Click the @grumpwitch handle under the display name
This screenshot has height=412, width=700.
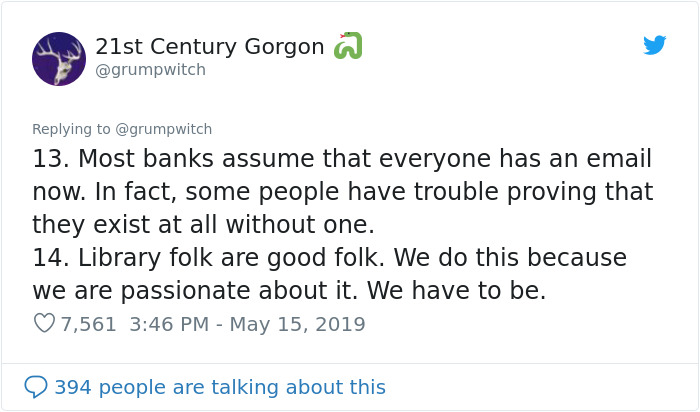150,70
